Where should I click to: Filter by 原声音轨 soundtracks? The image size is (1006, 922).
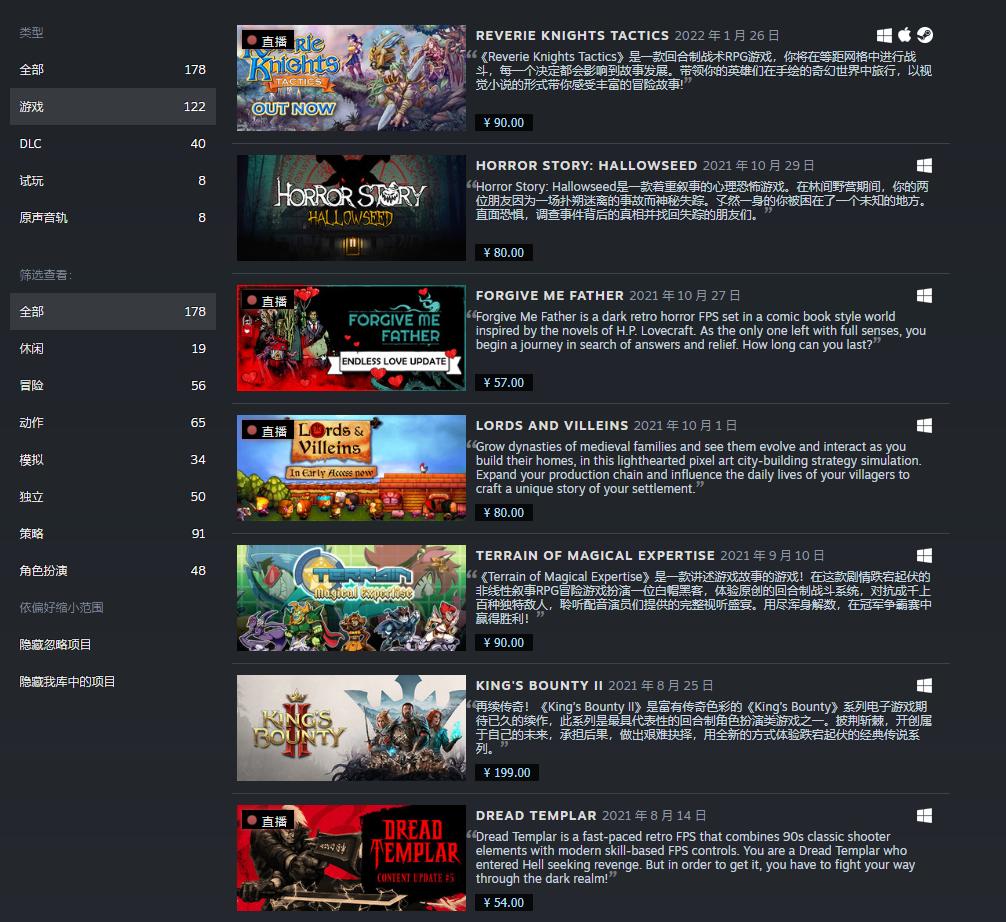(x=113, y=218)
